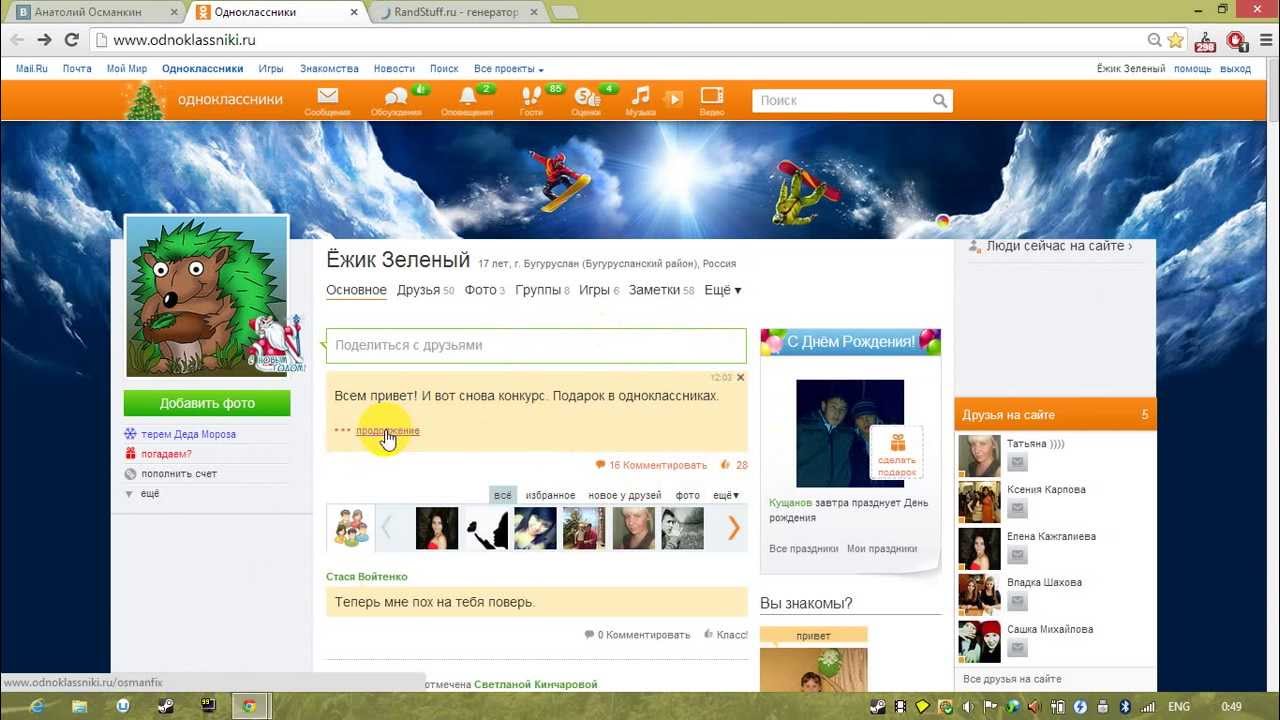Screen dimensions: 1280x720
Task: Click the продолжение link in the status
Action: pos(388,431)
